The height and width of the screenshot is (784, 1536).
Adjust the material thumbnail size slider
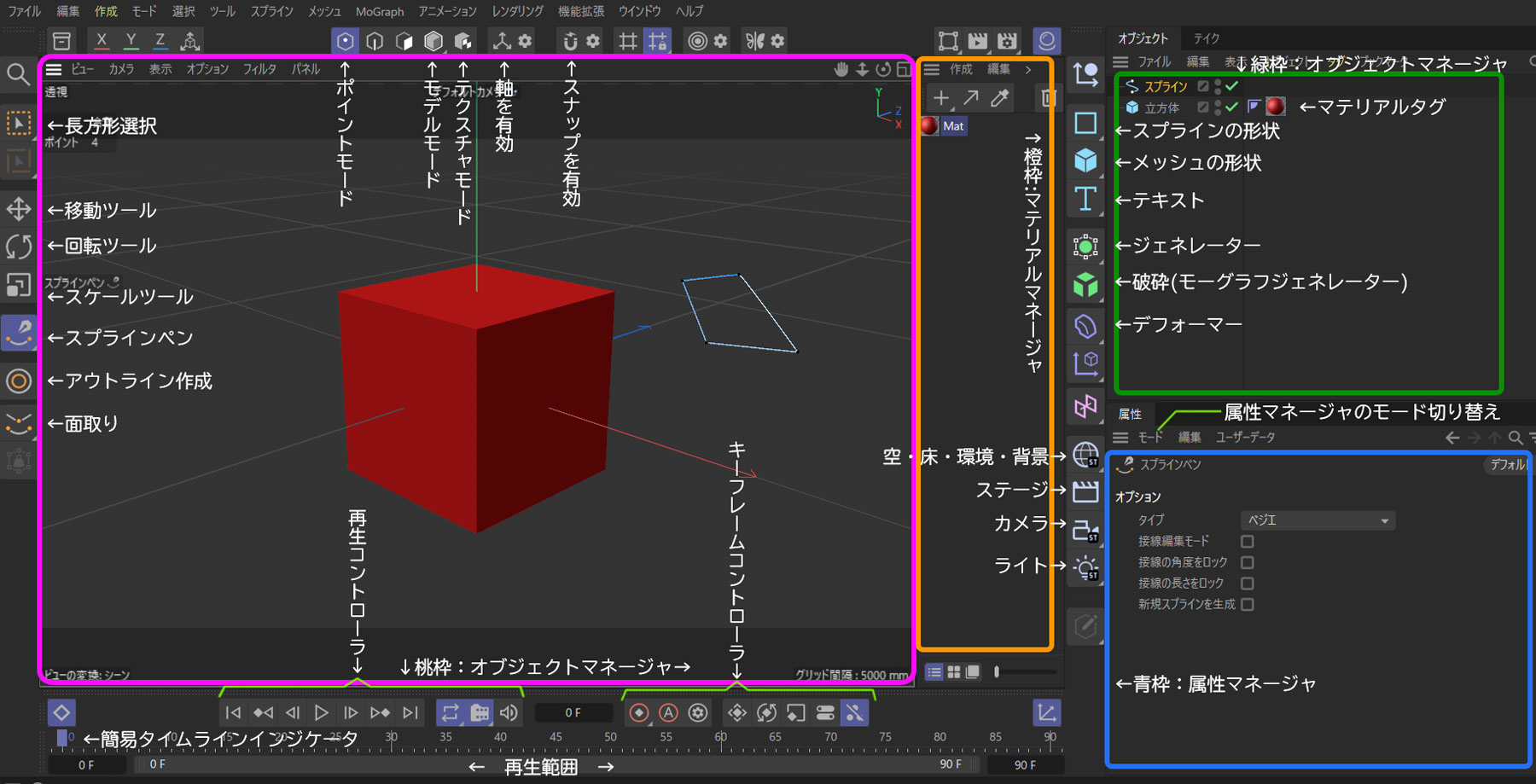(x=998, y=672)
